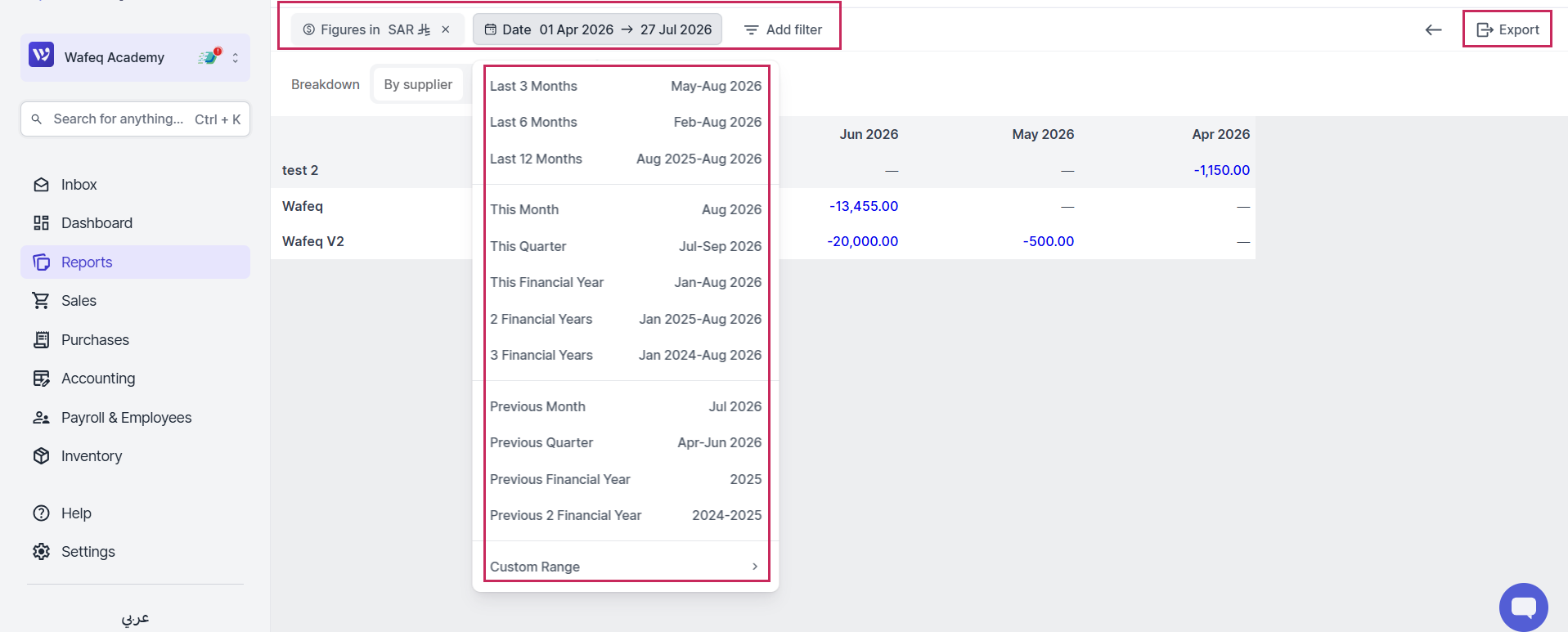Open Sales via shopping cart icon
The width and height of the screenshot is (1568, 632).
pyautogui.click(x=41, y=301)
